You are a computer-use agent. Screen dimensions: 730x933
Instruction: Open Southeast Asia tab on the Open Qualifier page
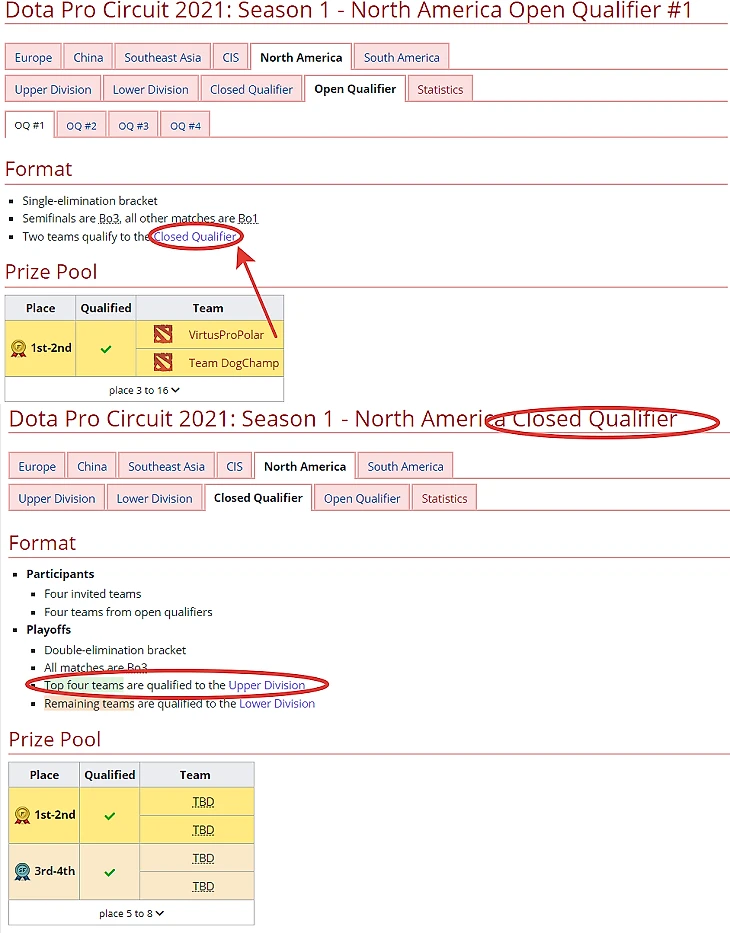pos(162,57)
